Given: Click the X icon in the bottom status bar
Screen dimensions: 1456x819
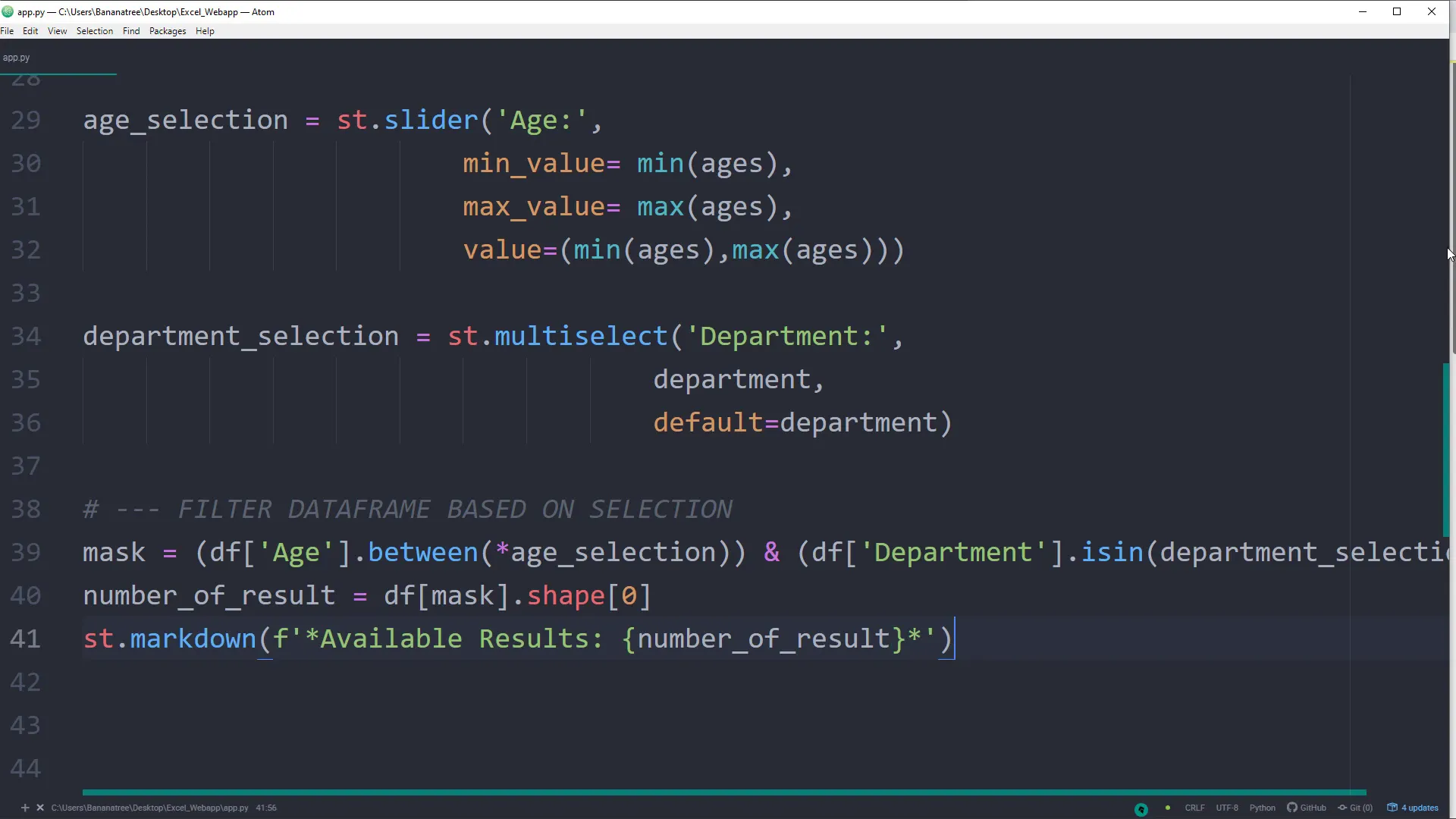Looking at the screenshot, I should [x=40, y=808].
